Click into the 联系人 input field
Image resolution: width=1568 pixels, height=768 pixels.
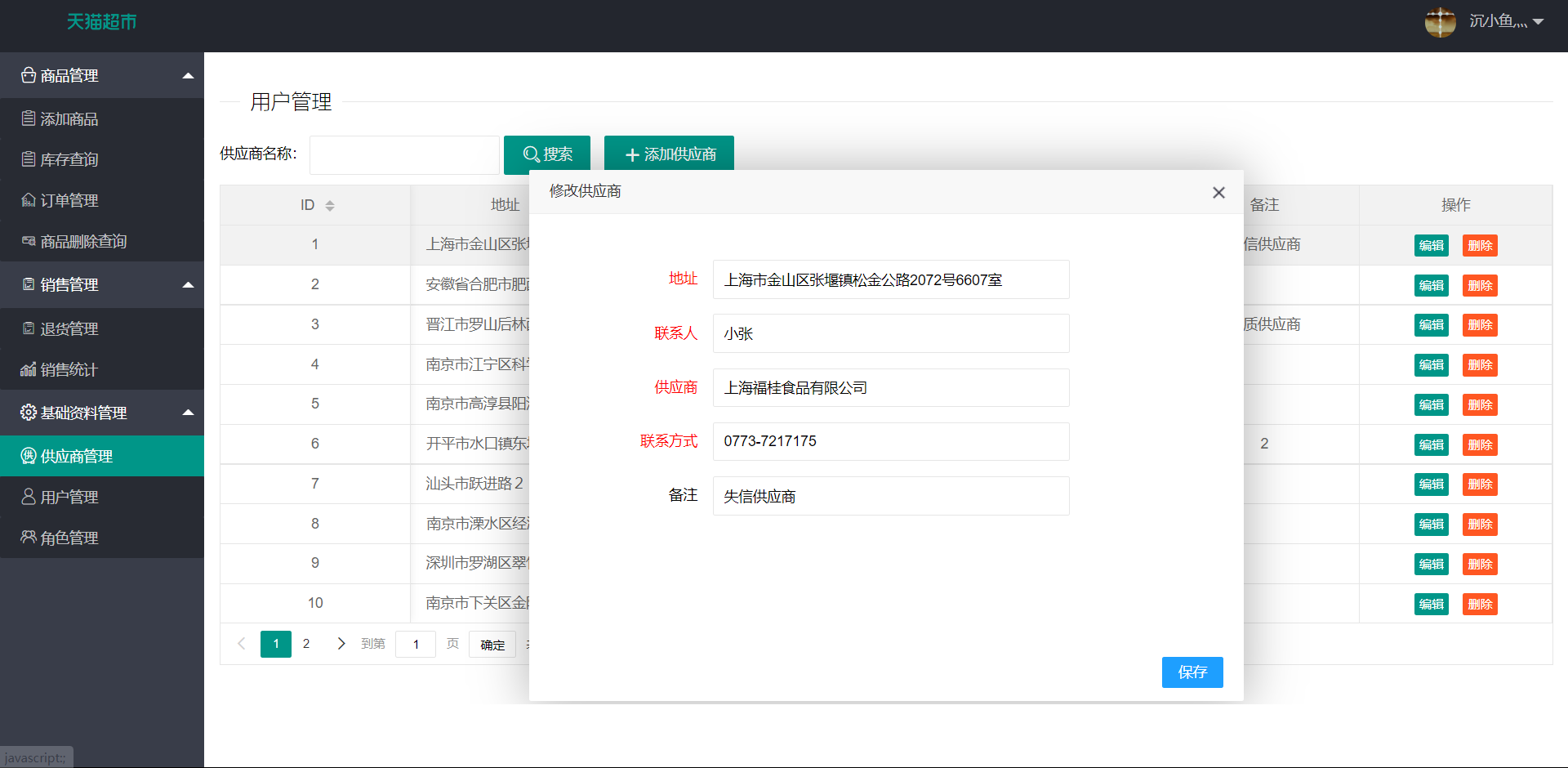tap(890, 334)
